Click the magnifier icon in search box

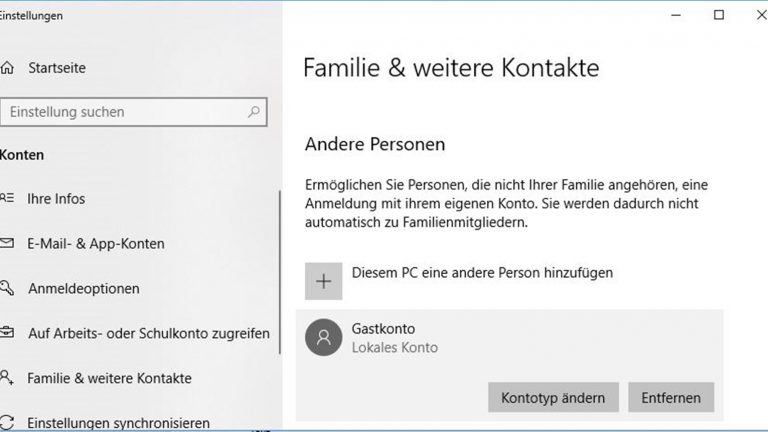click(x=254, y=112)
